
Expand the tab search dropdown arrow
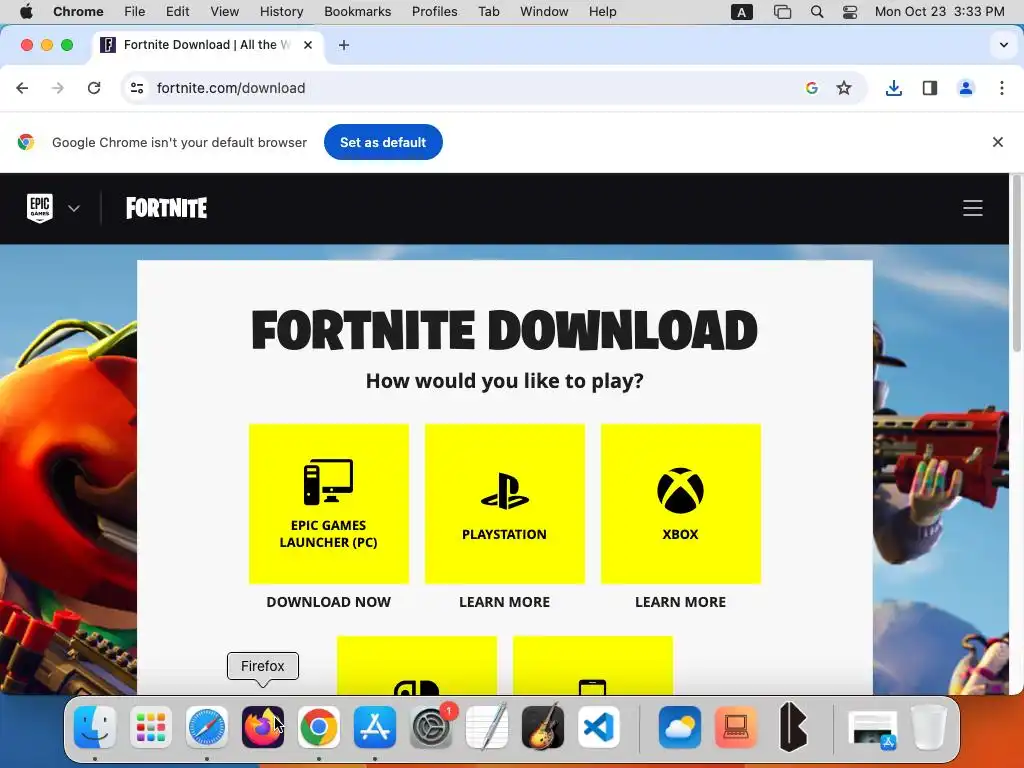(x=1003, y=45)
